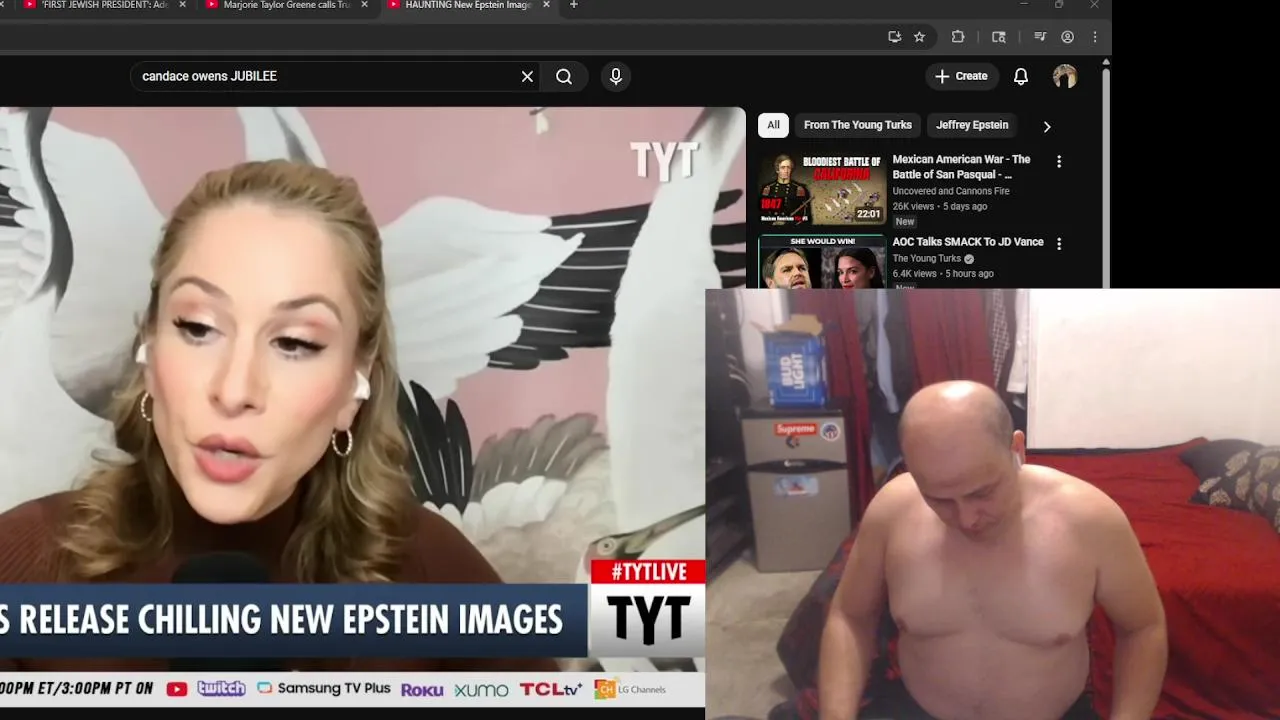
Task: Click the tab search toolbar icon
Action: pos(998,37)
